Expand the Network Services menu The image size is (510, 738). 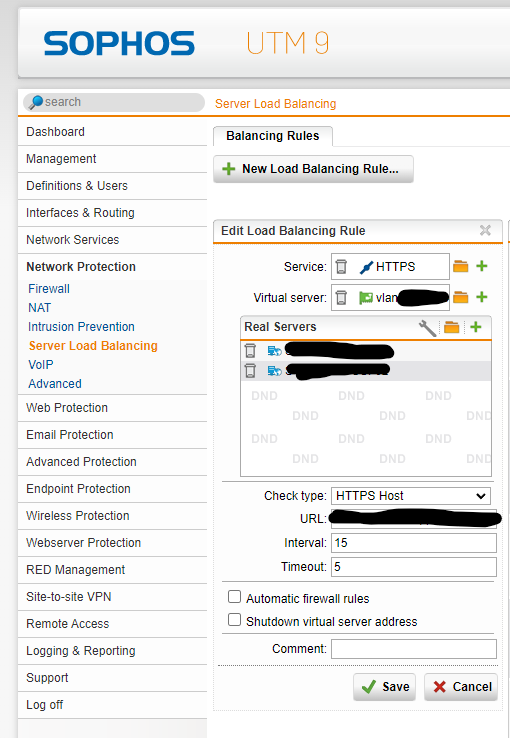[x=112, y=240]
